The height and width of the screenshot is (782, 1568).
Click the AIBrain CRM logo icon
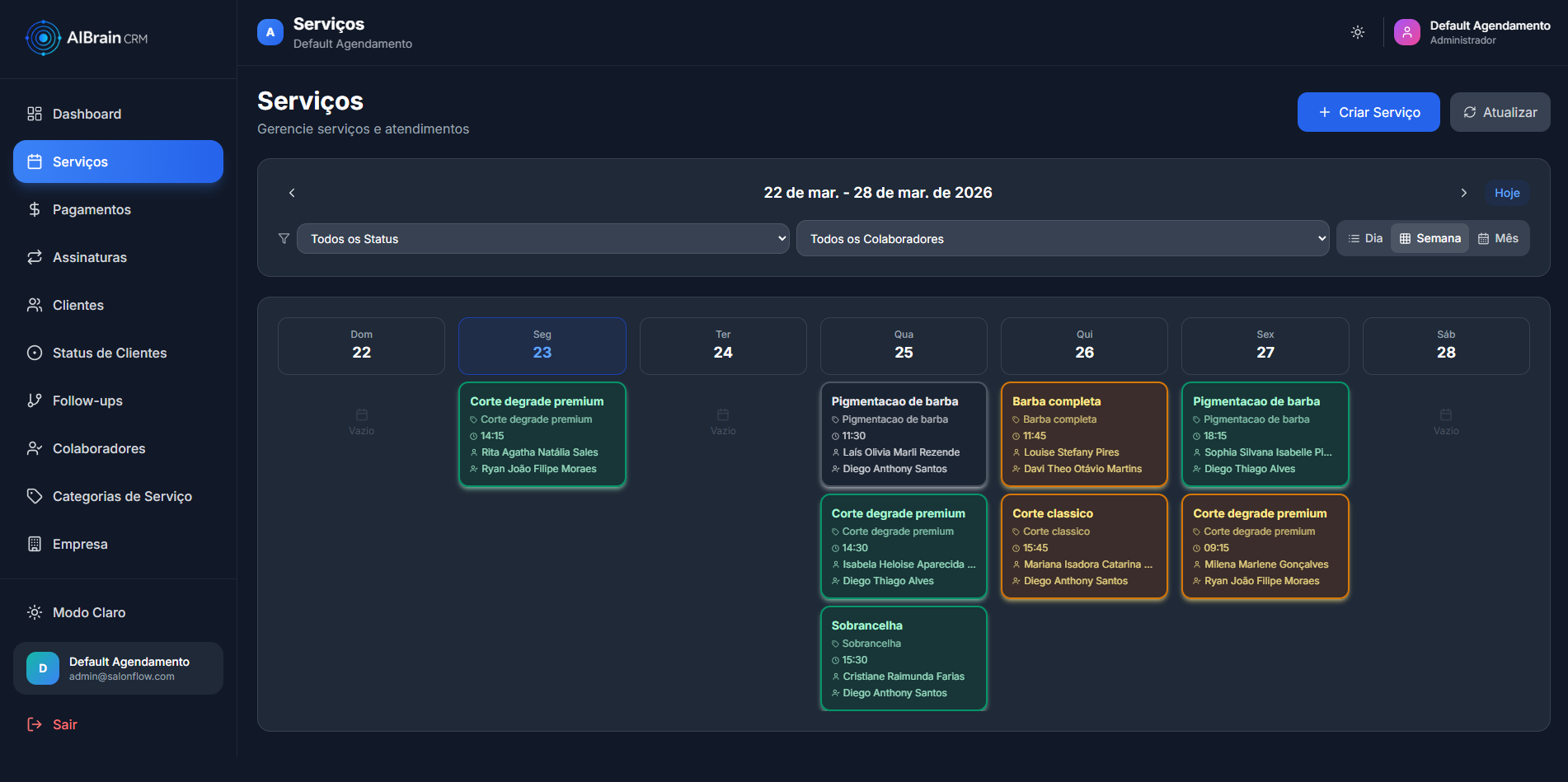coord(43,38)
